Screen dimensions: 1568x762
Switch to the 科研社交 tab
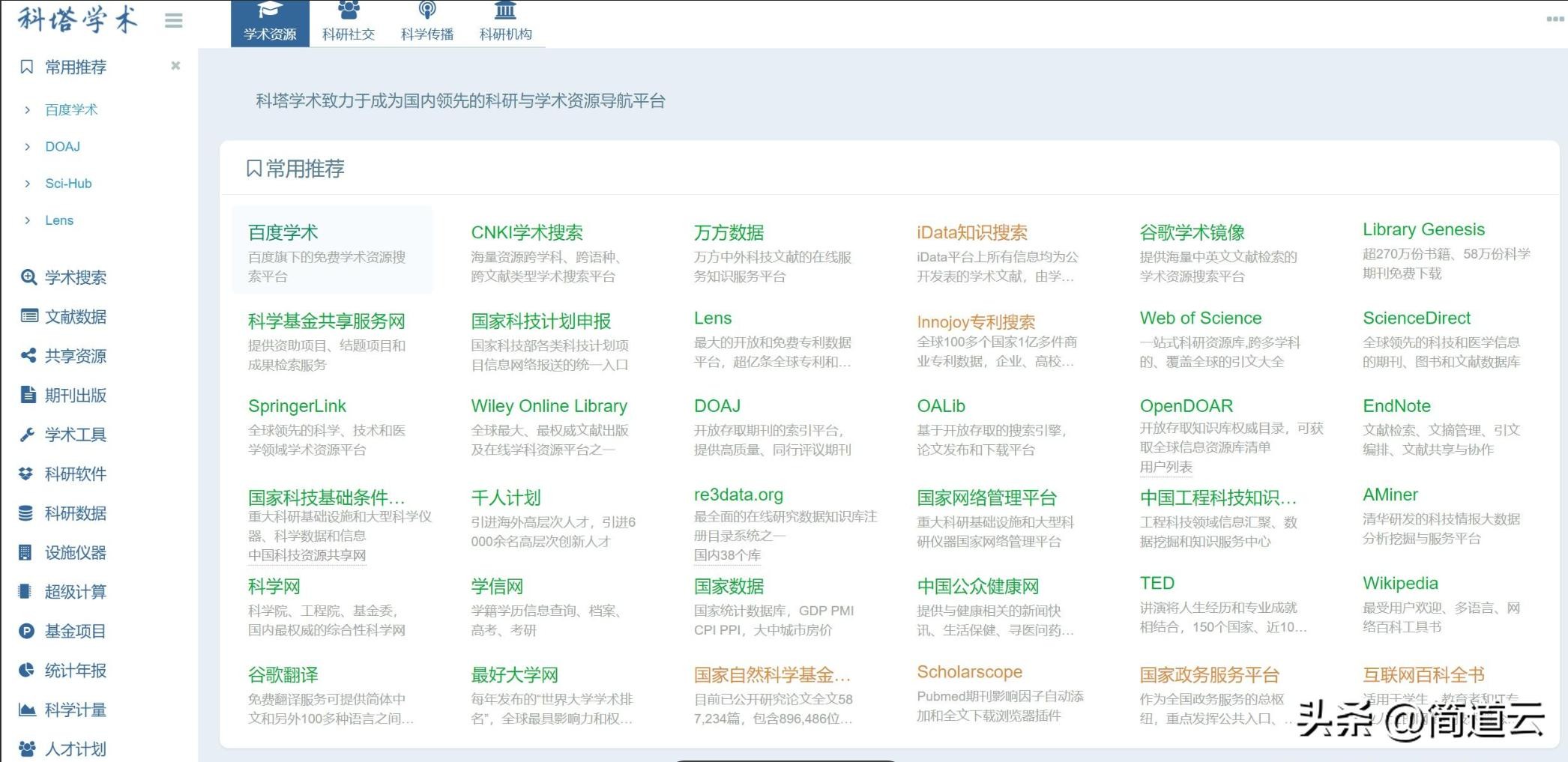349,23
